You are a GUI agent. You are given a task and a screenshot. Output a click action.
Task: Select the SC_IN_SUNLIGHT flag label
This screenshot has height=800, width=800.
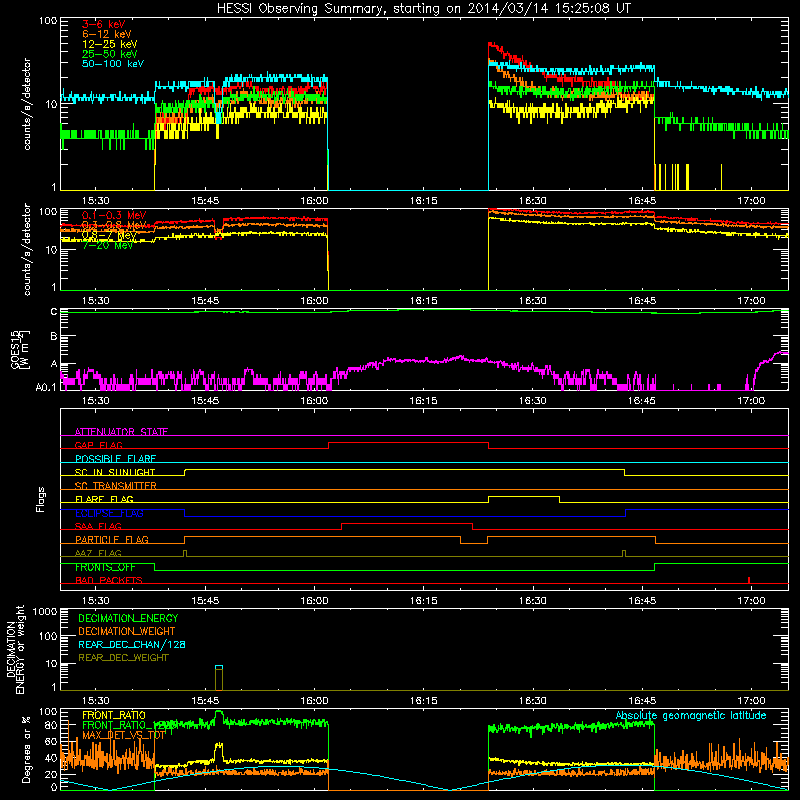click(115, 472)
